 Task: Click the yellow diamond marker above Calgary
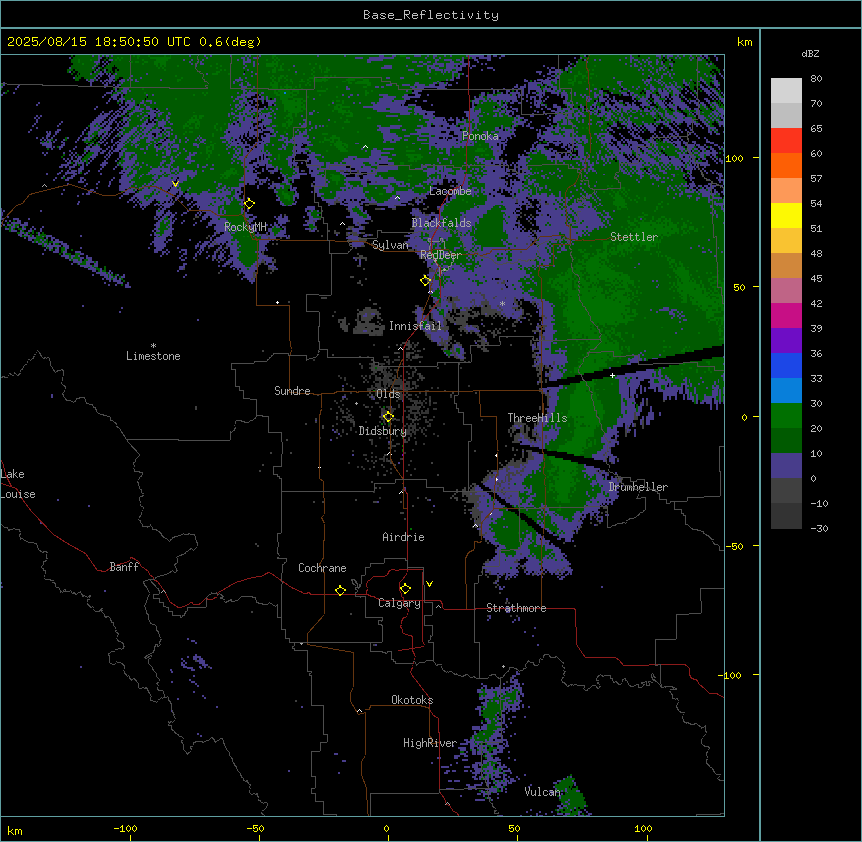tap(406, 589)
